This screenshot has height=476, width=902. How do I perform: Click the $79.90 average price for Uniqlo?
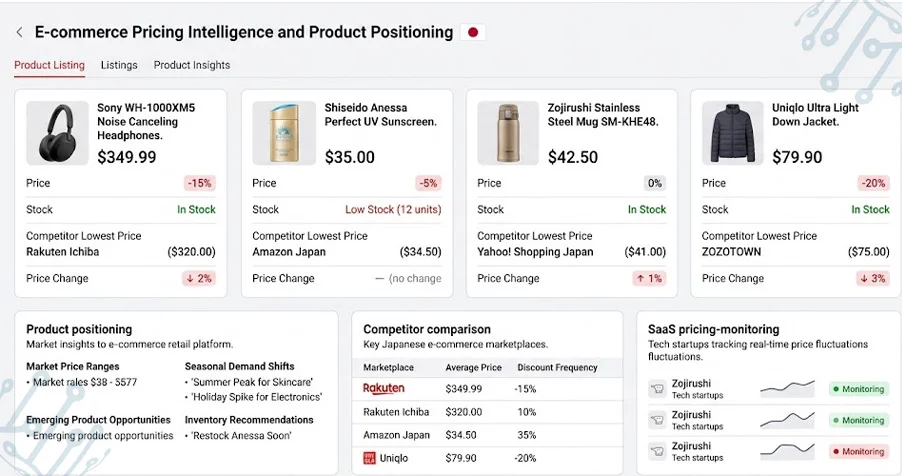461,458
